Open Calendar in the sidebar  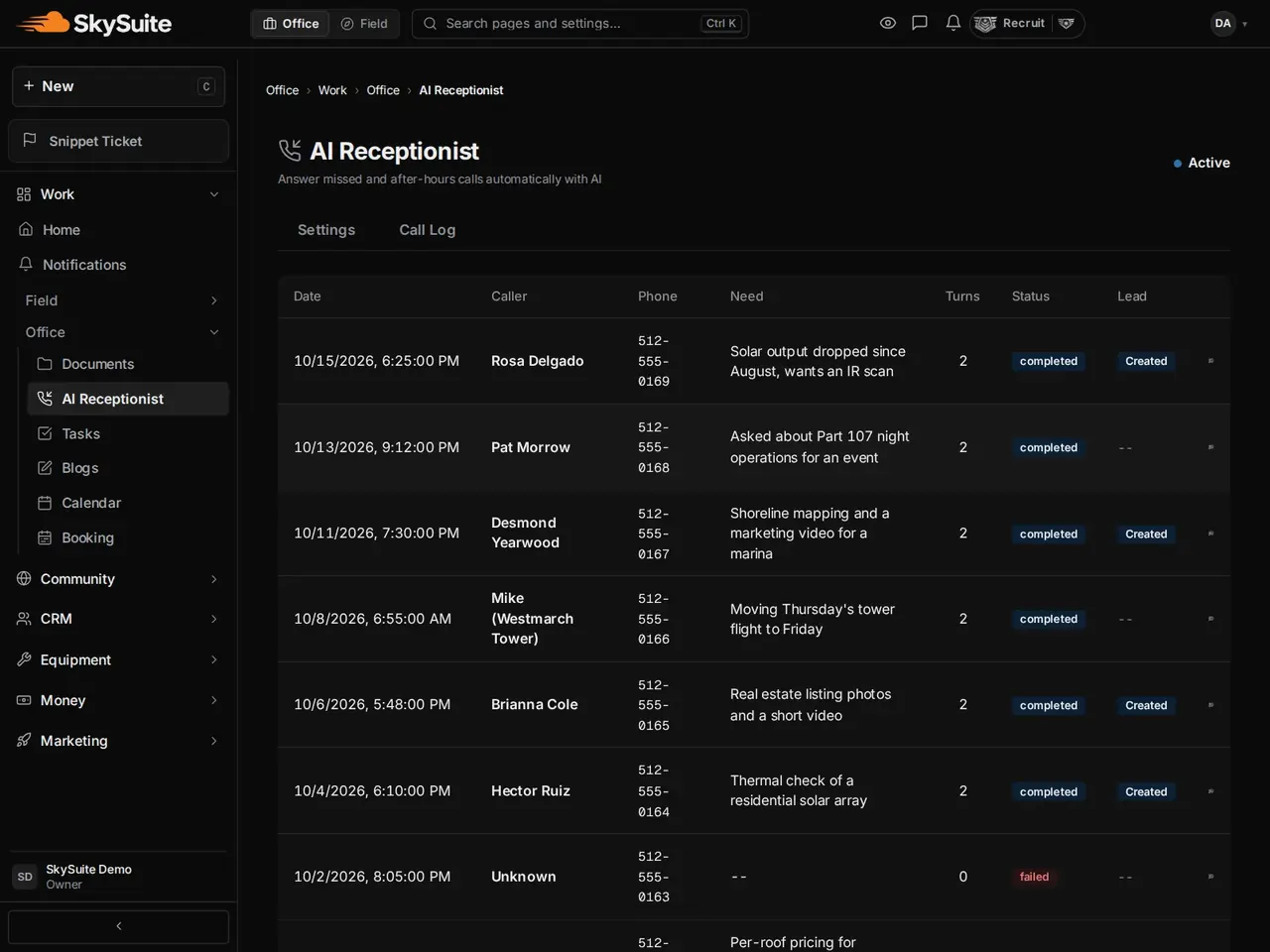(128, 503)
